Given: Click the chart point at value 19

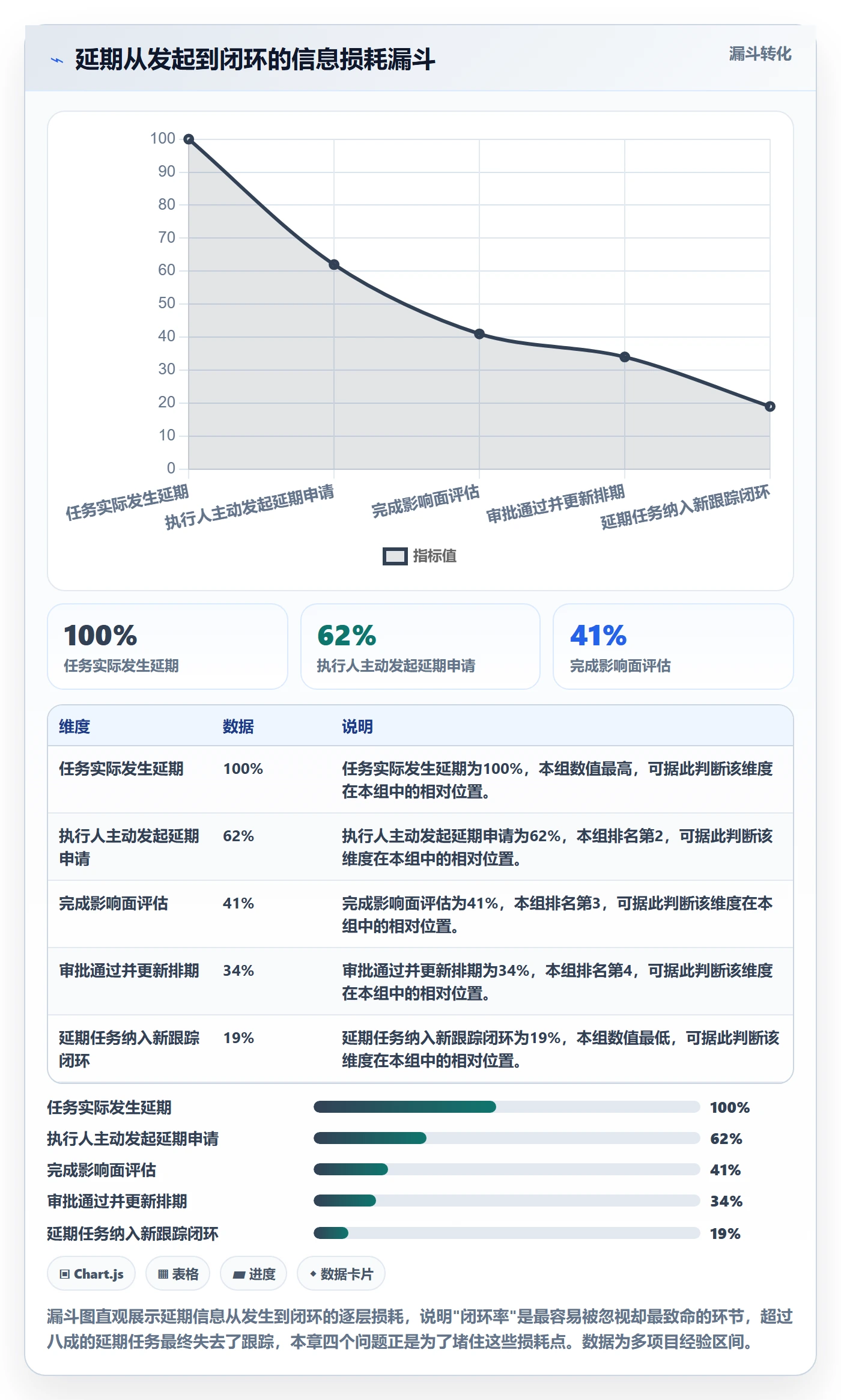Looking at the screenshot, I should pos(770,407).
